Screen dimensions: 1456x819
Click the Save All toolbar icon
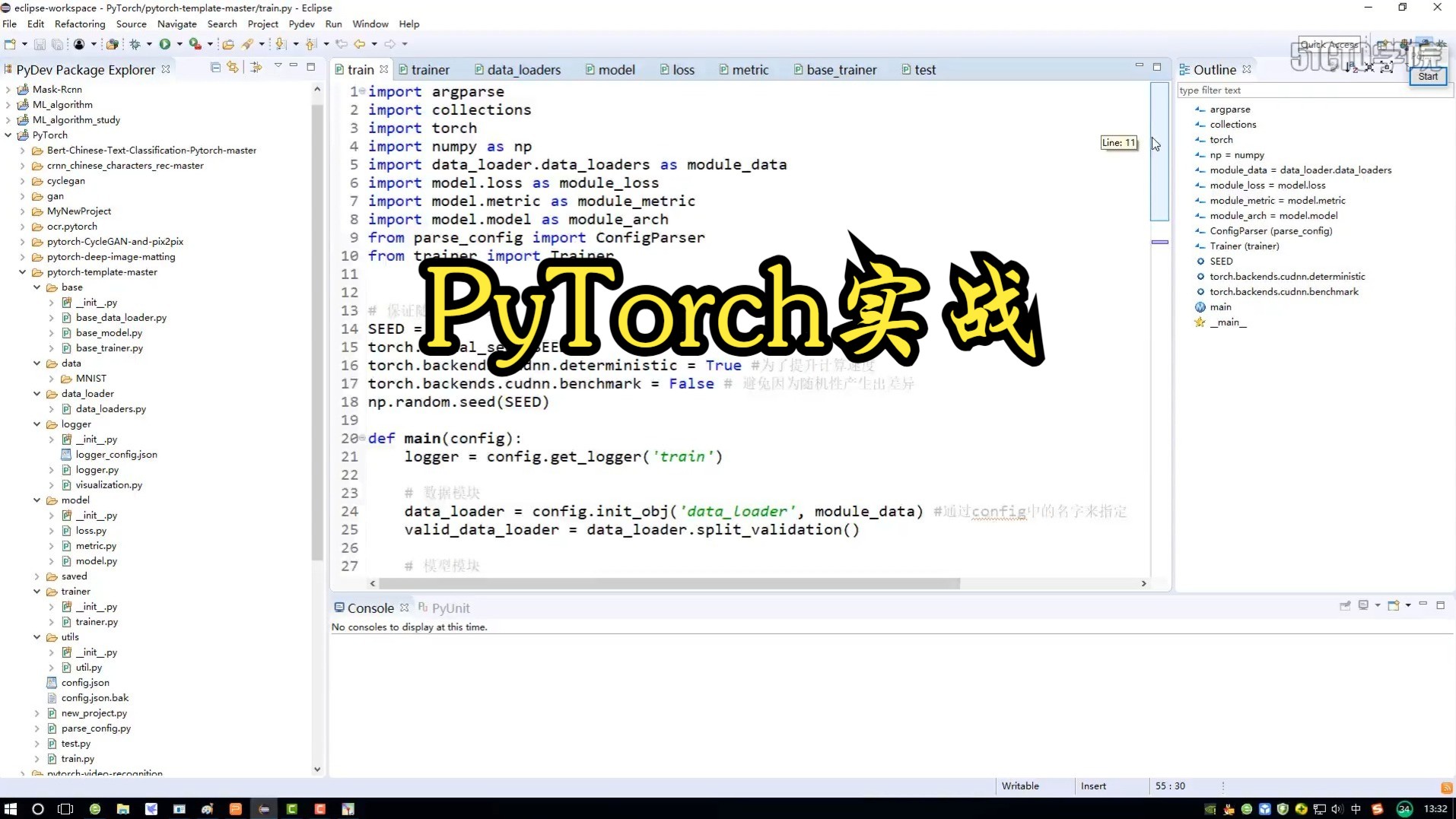click(57, 44)
